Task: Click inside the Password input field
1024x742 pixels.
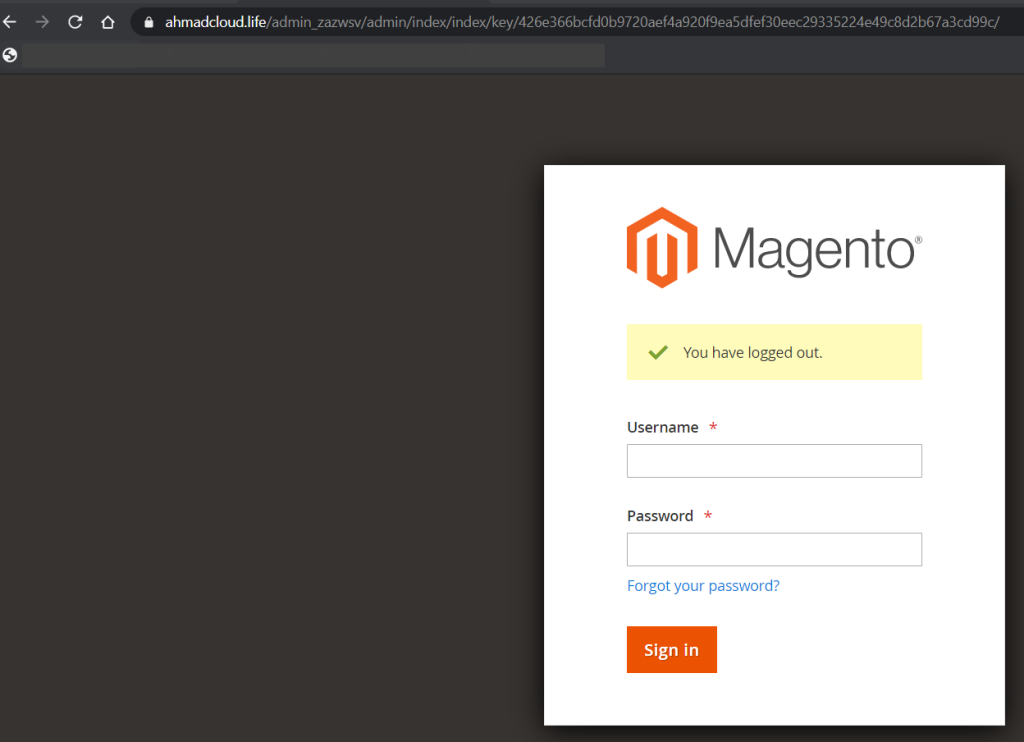Action: pos(773,549)
